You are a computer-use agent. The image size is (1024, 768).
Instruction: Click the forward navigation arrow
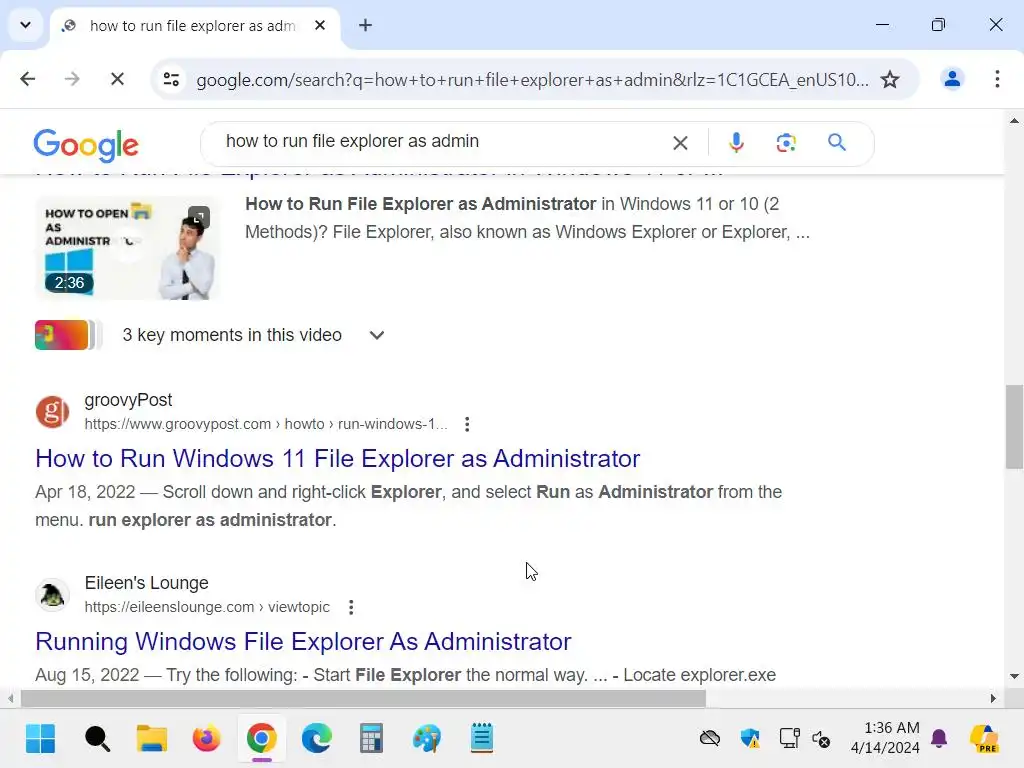coord(72,79)
